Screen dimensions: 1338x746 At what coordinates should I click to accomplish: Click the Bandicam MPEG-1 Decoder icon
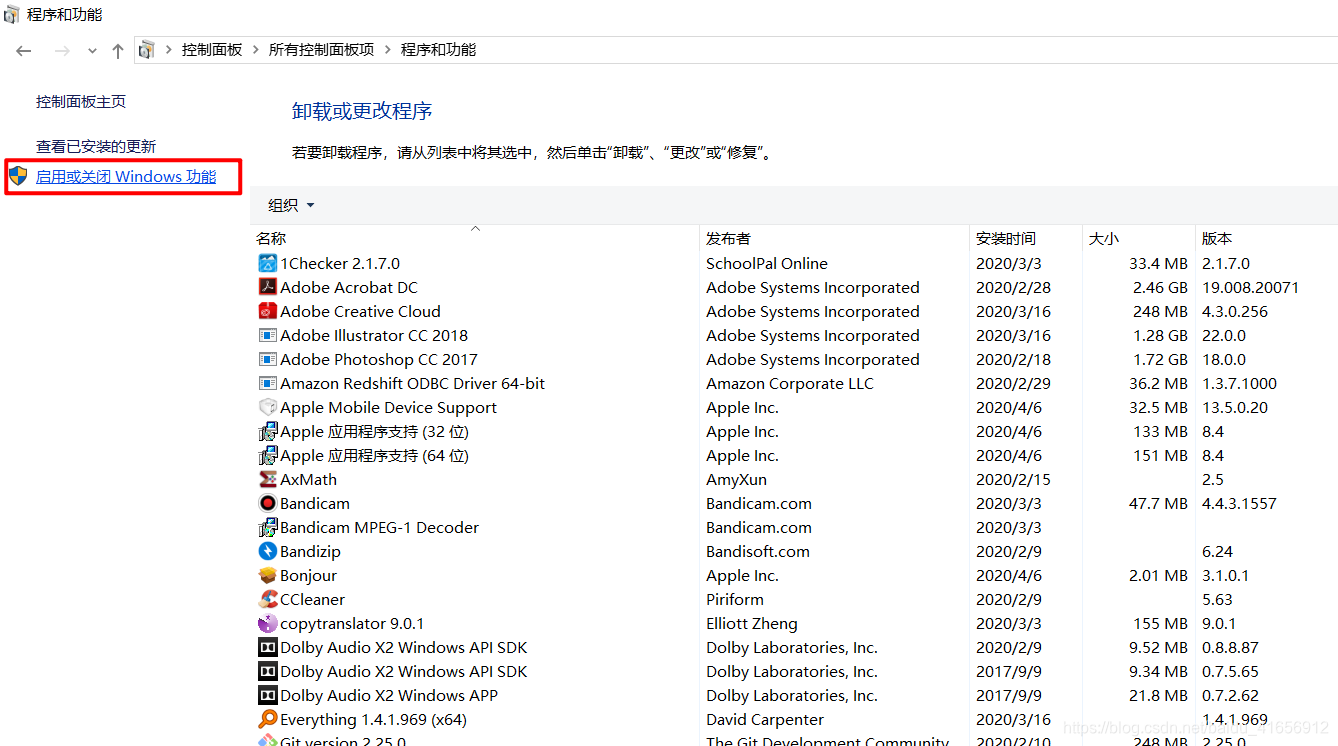pyautogui.click(x=267, y=527)
